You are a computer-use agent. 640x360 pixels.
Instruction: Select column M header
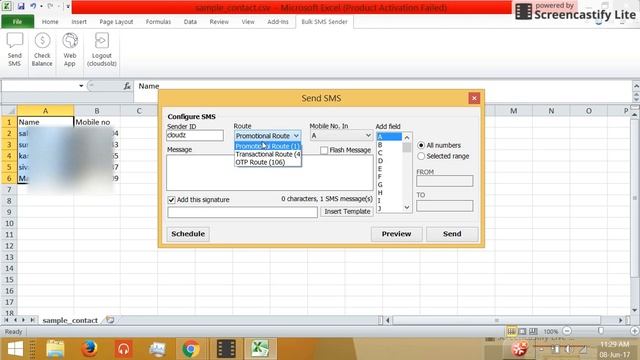pyautogui.click(x=513, y=111)
